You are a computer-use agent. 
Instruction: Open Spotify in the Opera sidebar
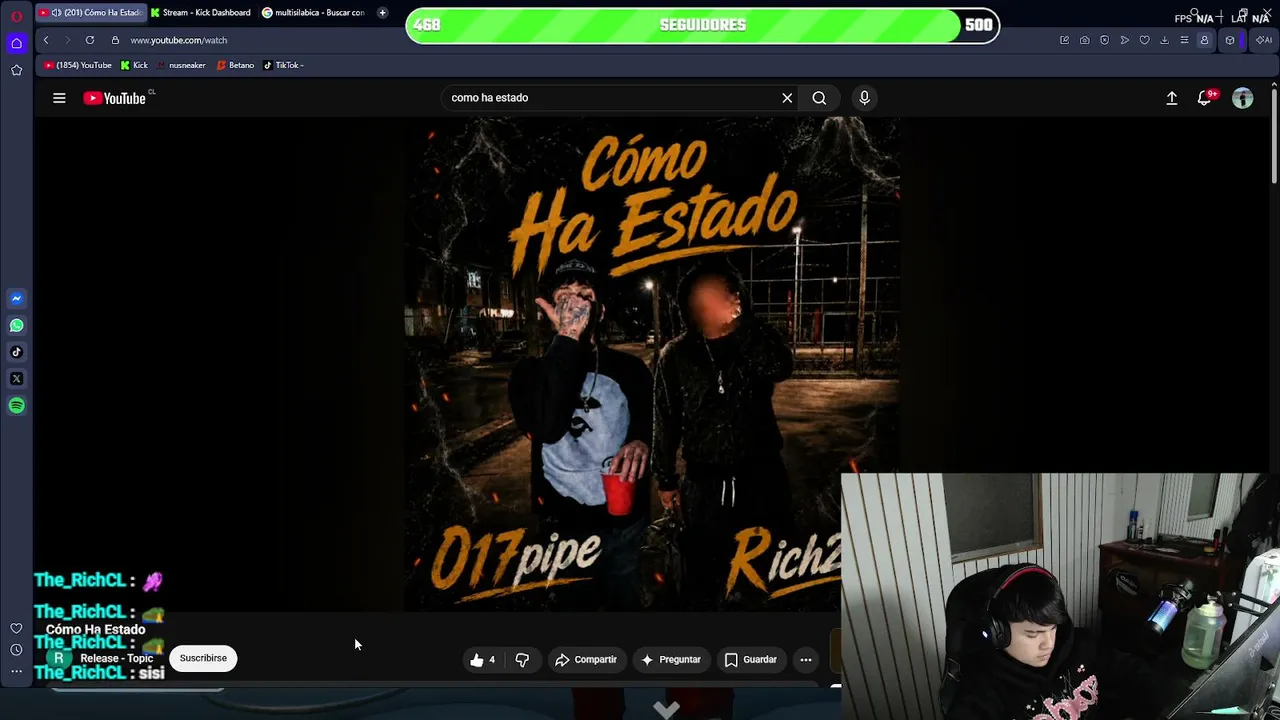(16, 406)
